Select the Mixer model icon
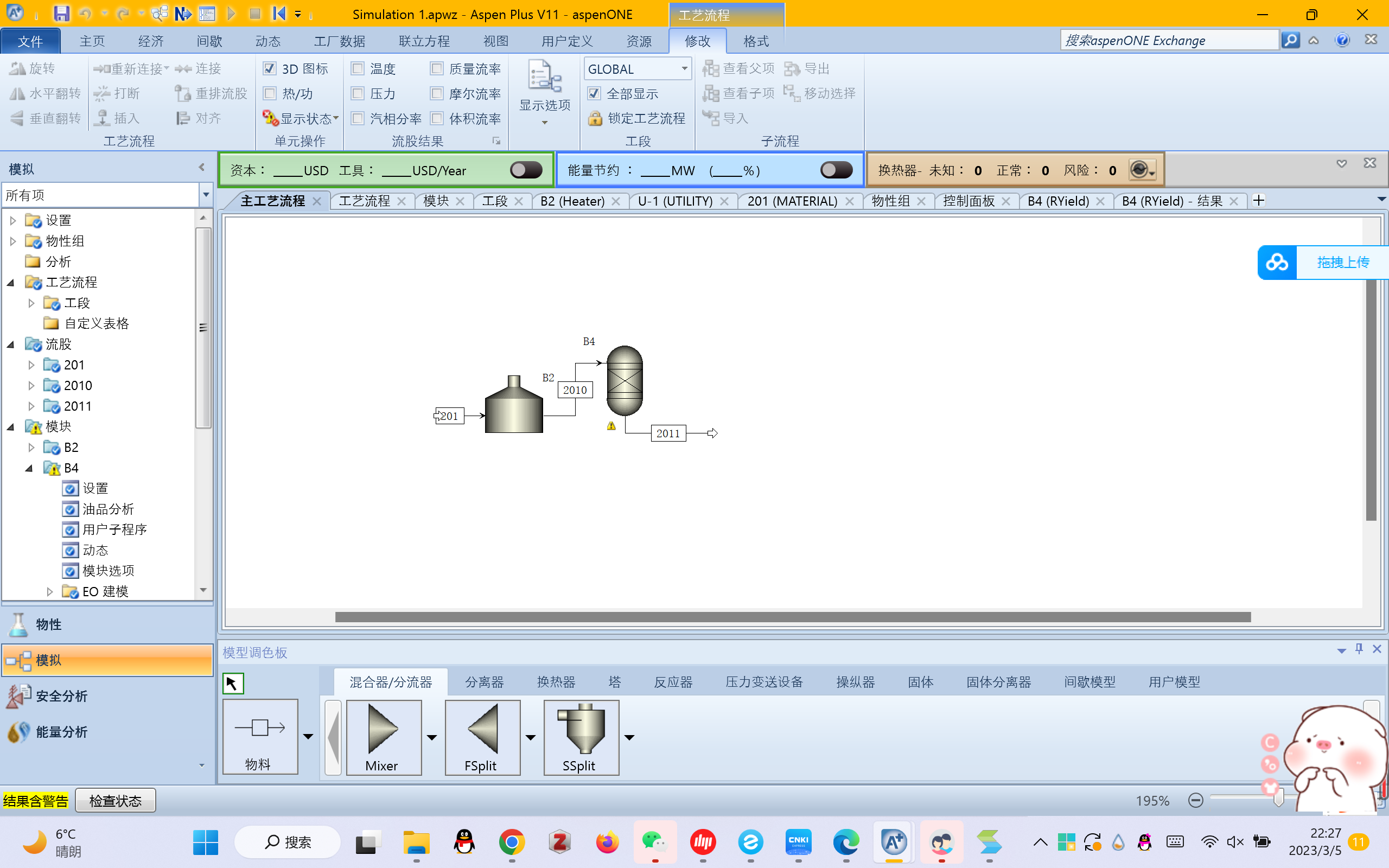Viewport: 1389px width, 868px height. tap(384, 737)
